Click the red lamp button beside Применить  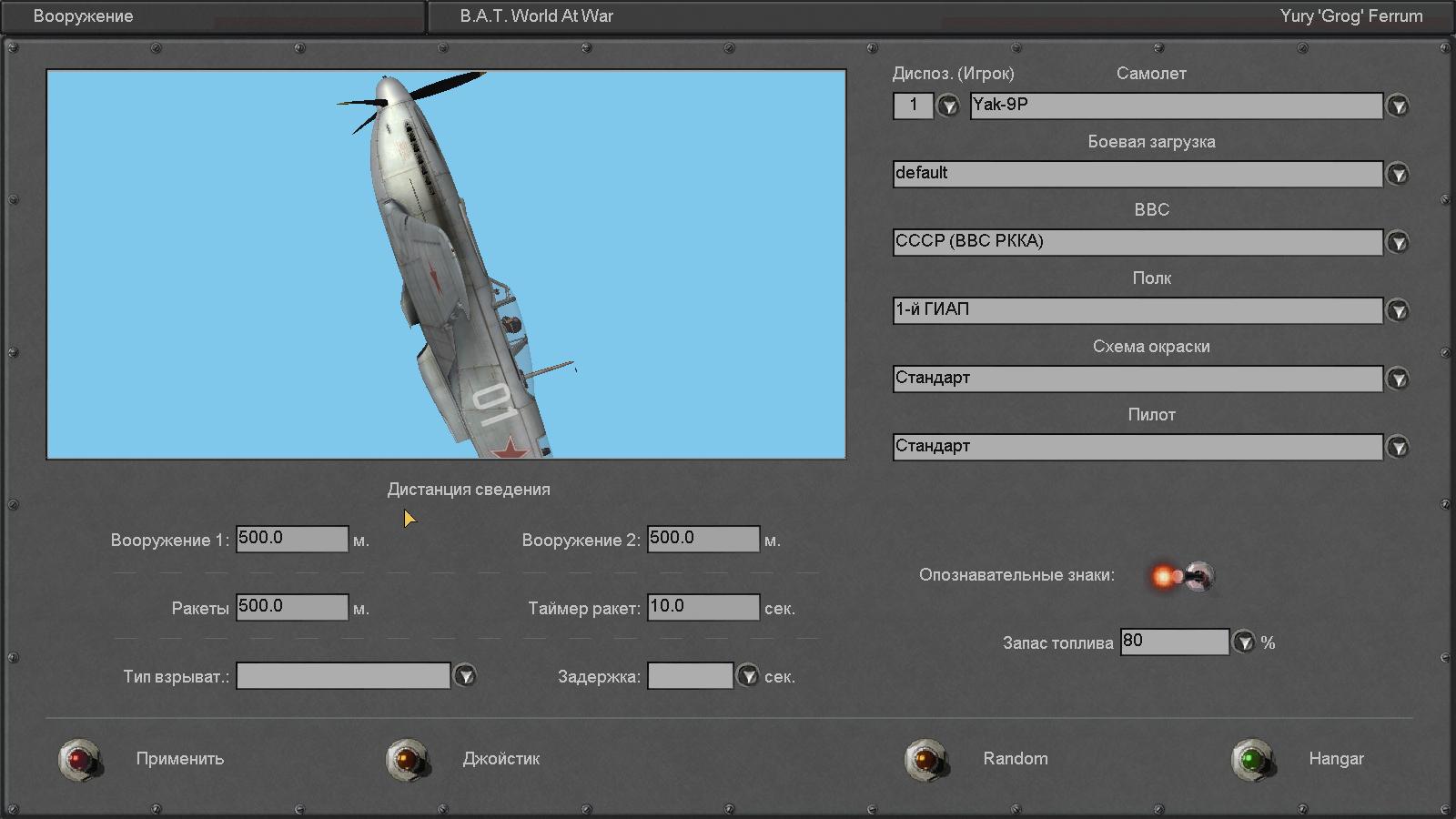coord(80,759)
